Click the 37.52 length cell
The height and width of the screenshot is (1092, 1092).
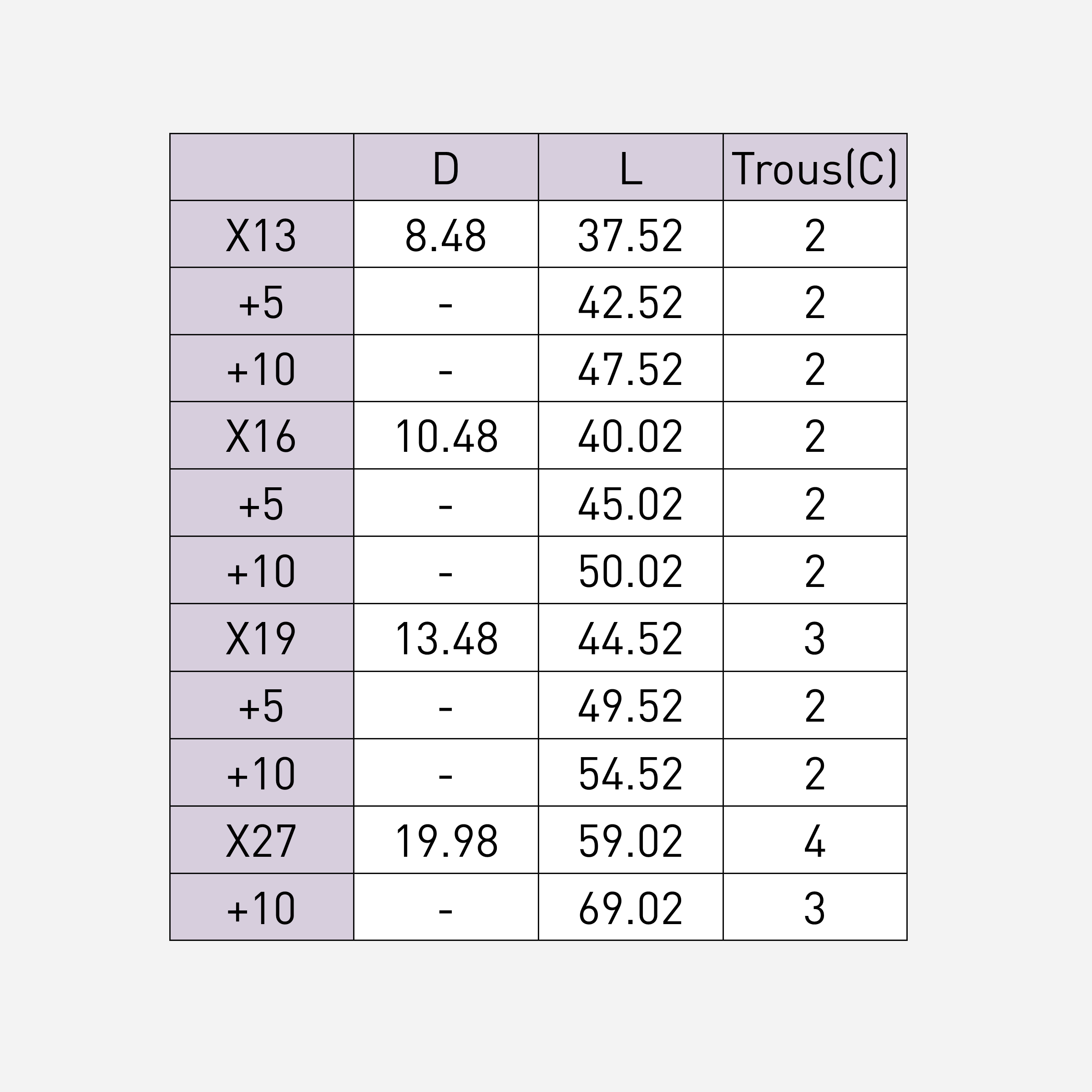[630, 234]
